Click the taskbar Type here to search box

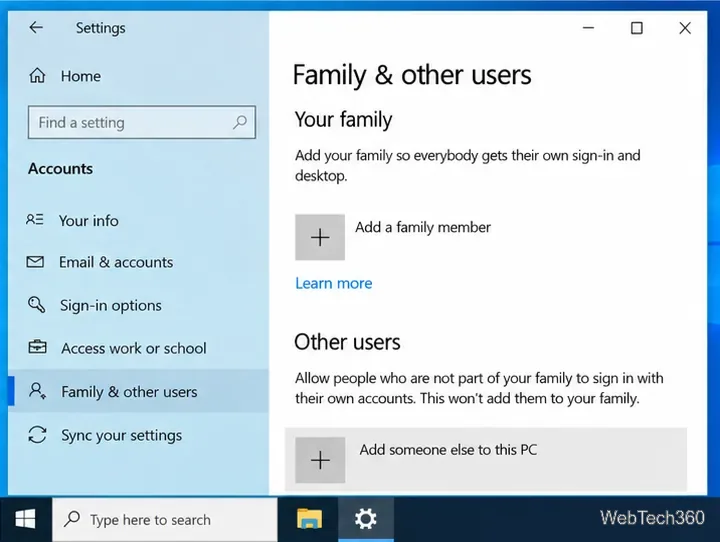tap(165, 519)
